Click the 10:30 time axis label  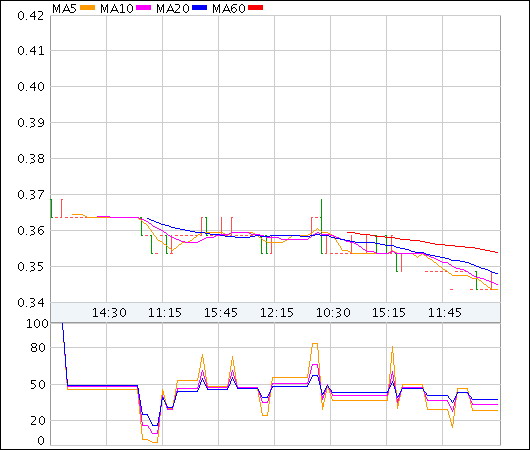coord(333,312)
